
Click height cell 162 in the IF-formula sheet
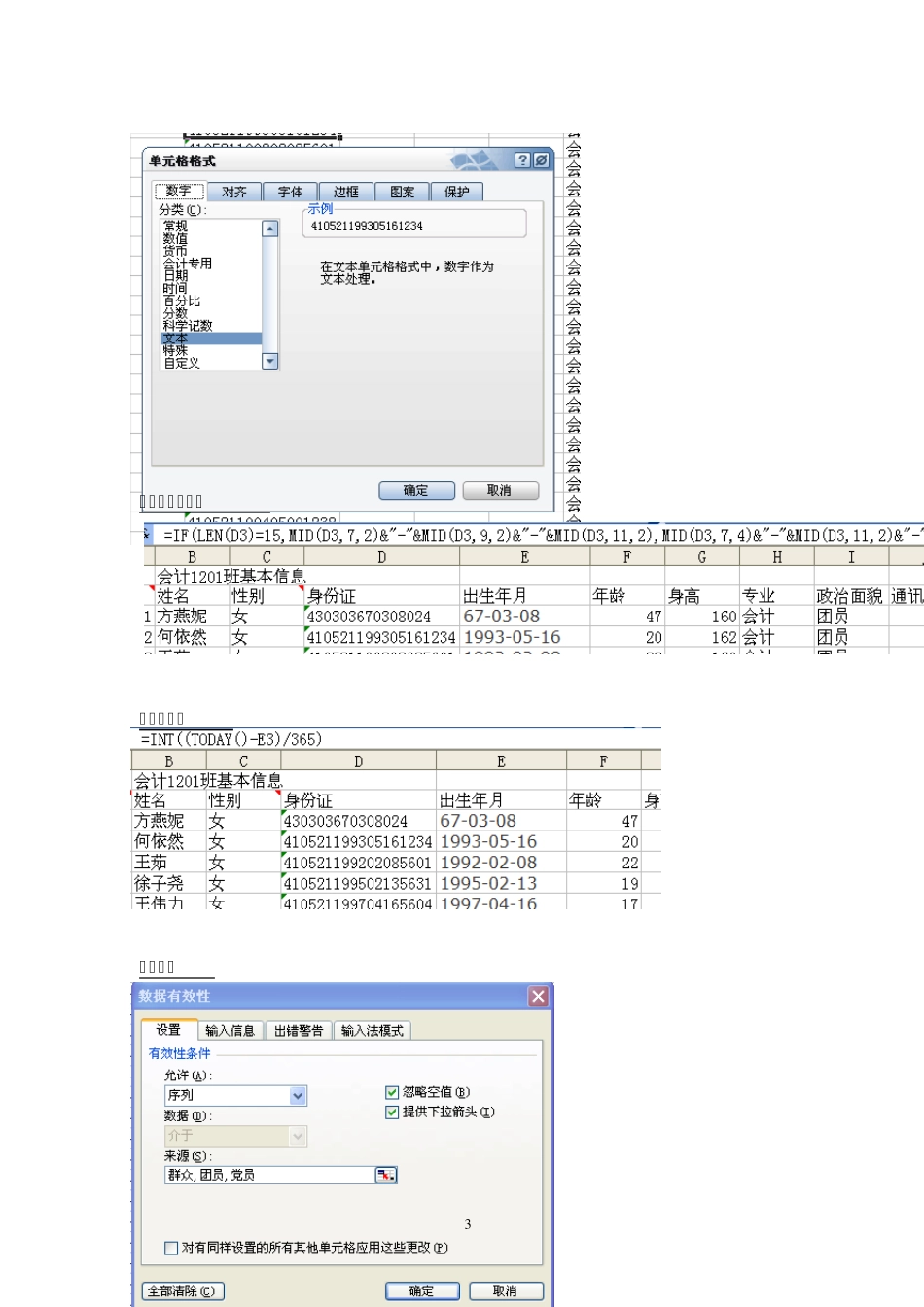tap(702, 637)
